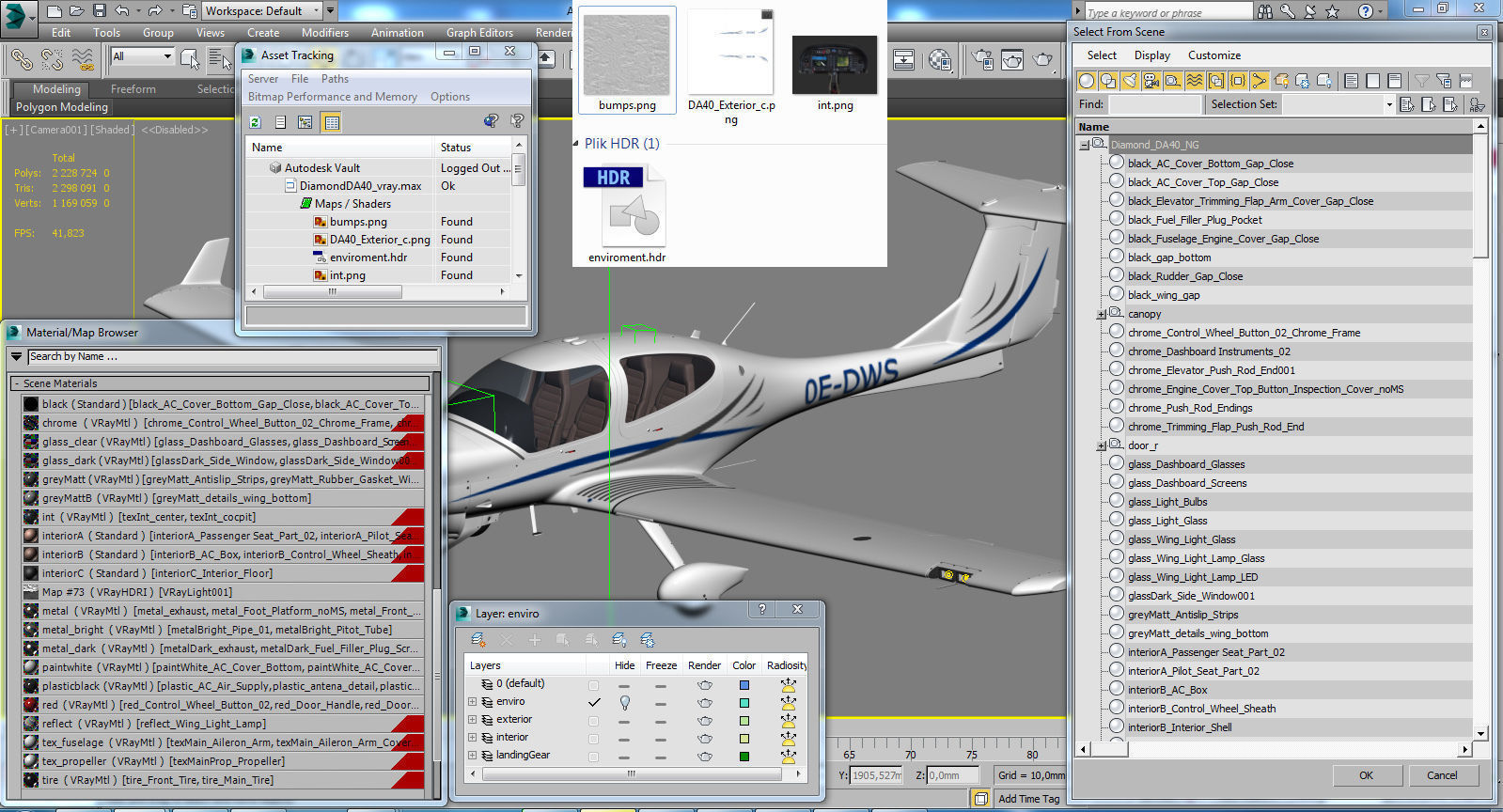Expand the canopy node in Select From Scene
The width and height of the screenshot is (1503, 812).
[1102, 315]
